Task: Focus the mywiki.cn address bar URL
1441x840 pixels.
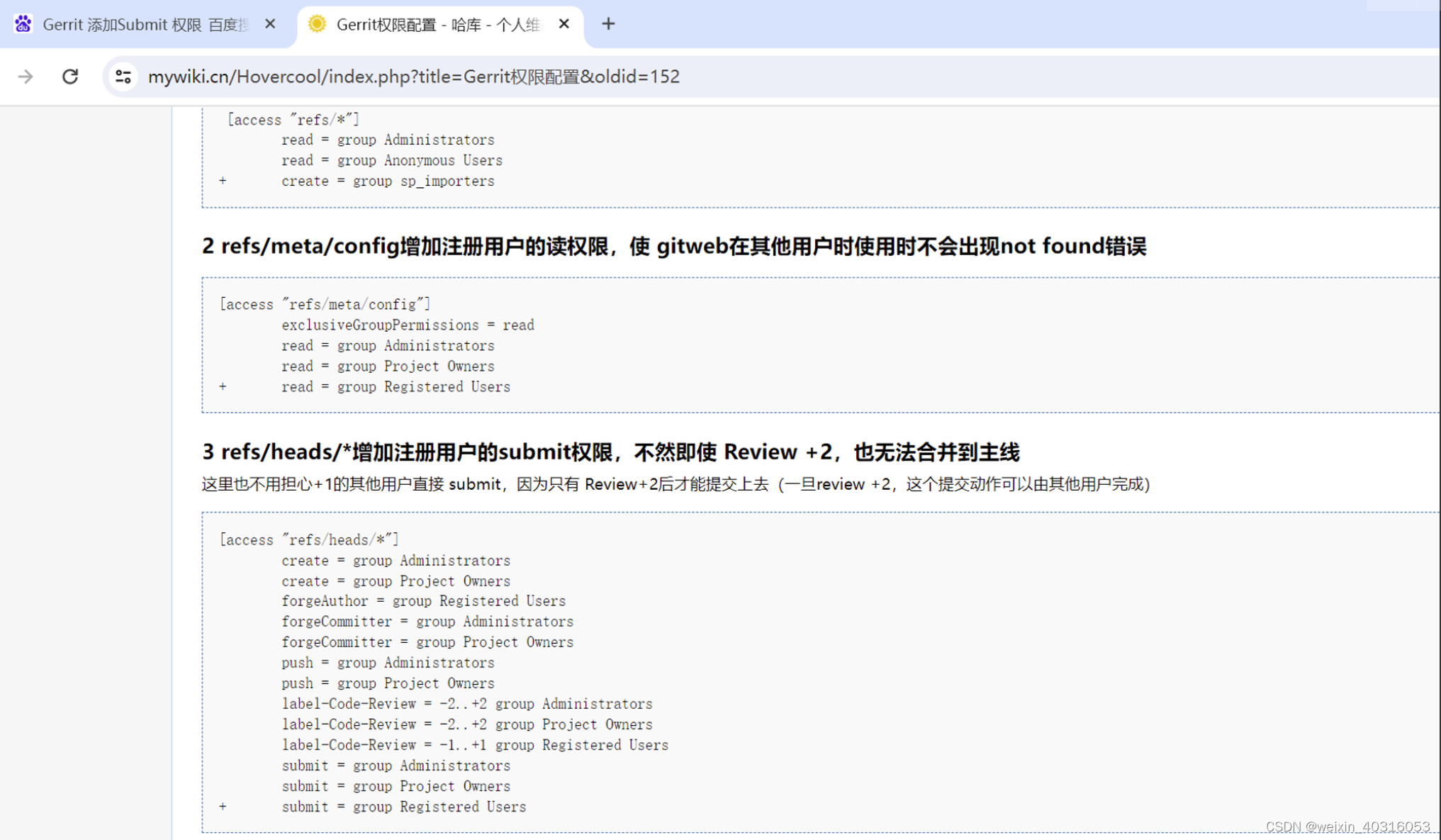Action: point(413,77)
